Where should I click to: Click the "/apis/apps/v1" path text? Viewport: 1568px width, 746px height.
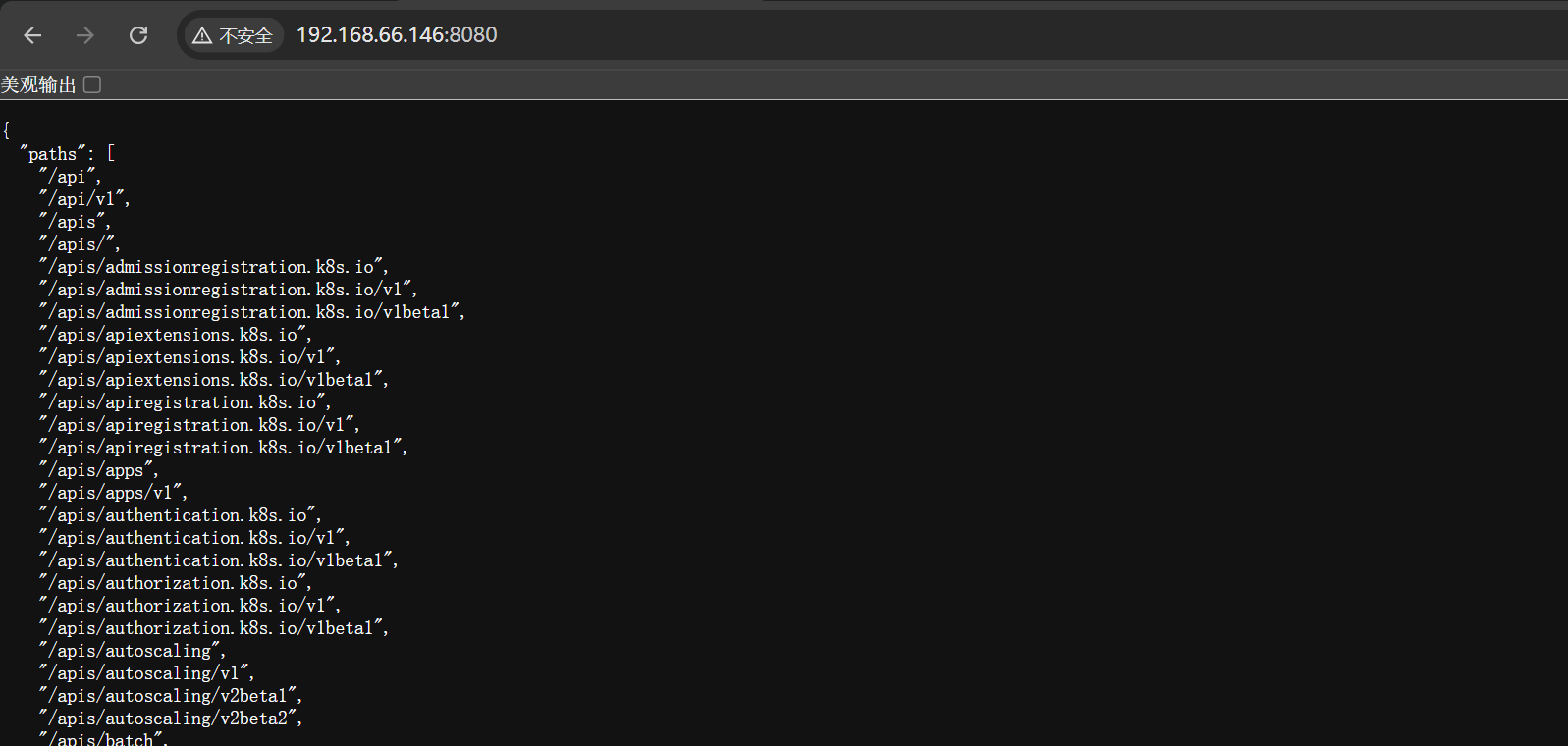click(113, 493)
